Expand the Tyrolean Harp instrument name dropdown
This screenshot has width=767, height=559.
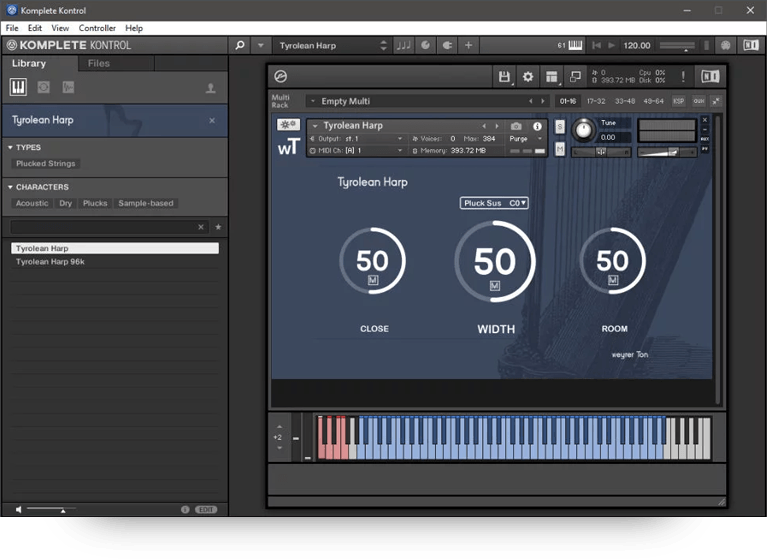[315, 126]
